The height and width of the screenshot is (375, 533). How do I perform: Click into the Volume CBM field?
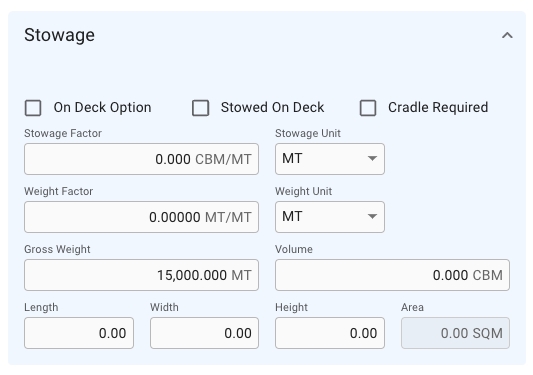click(392, 275)
